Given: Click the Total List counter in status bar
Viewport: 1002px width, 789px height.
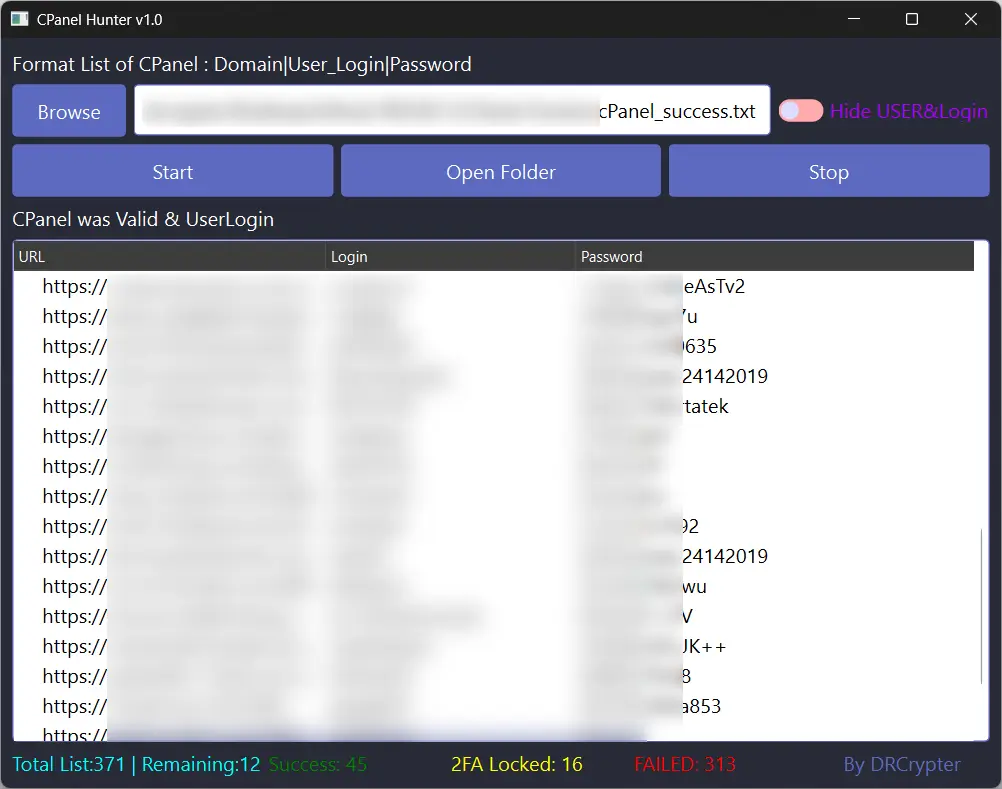Looking at the screenshot, I should click(x=69, y=765).
